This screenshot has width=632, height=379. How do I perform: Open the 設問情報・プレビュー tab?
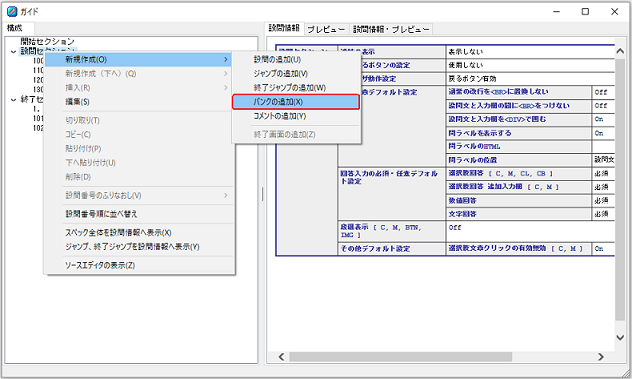pyautogui.click(x=391, y=29)
